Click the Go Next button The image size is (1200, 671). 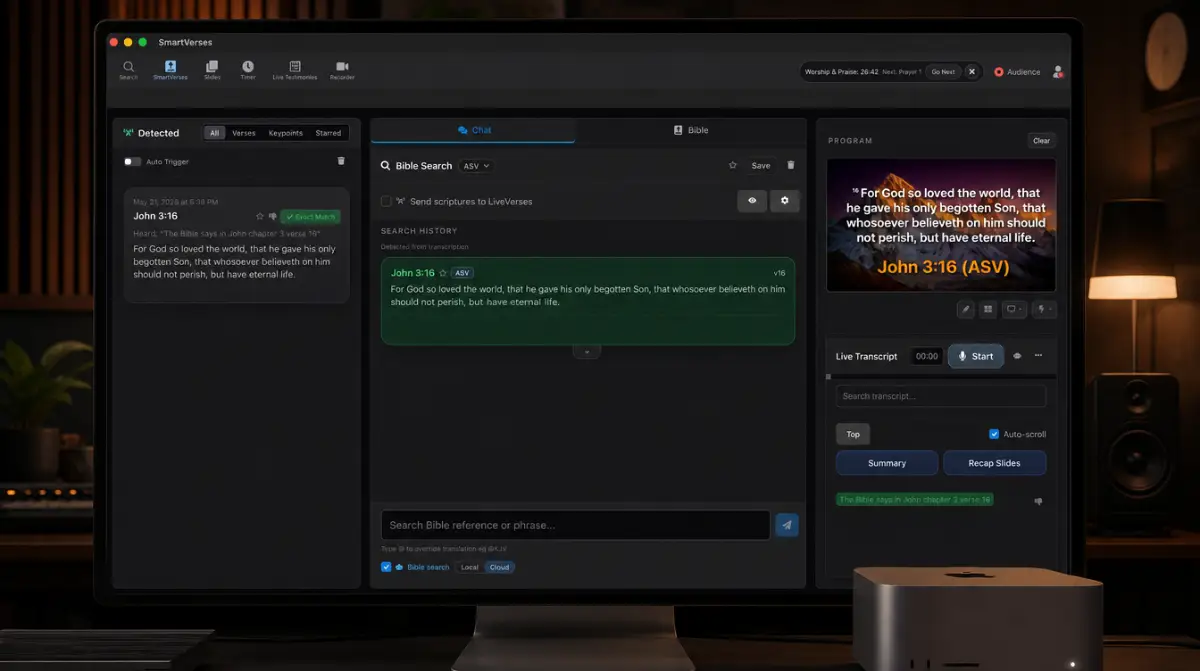pyautogui.click(x=943, y=72)
